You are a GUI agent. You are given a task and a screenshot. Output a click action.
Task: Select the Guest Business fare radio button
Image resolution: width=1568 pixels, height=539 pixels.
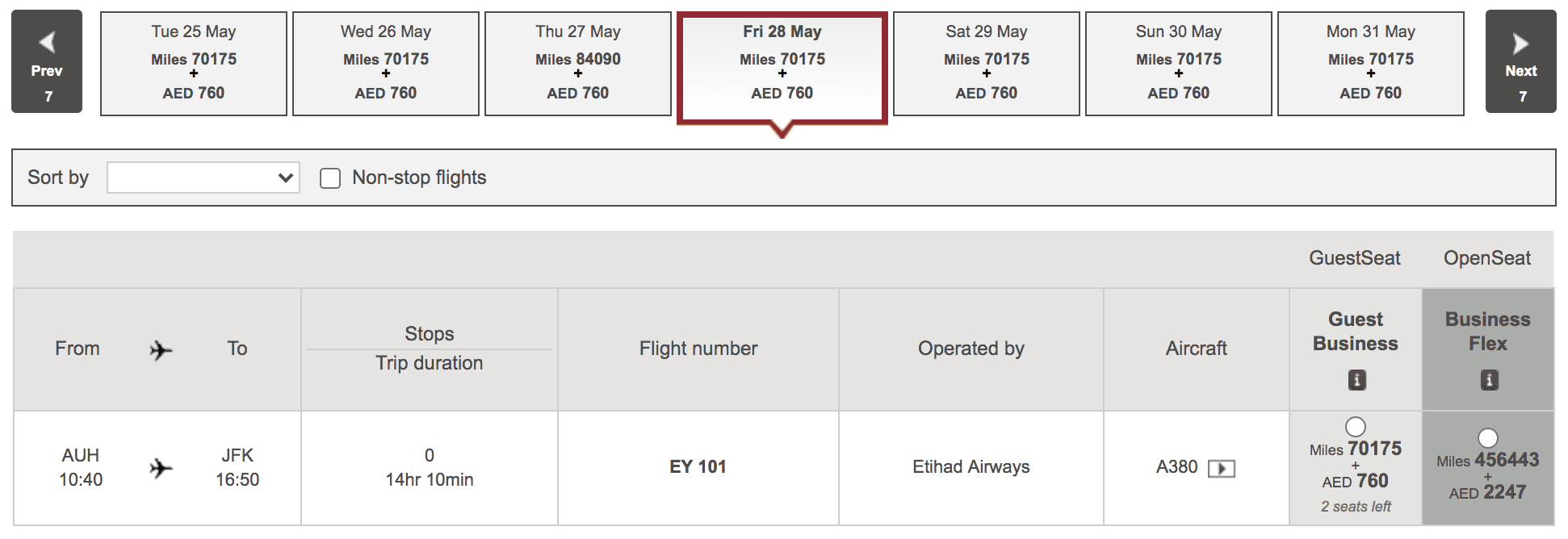tap(1355, 428)
